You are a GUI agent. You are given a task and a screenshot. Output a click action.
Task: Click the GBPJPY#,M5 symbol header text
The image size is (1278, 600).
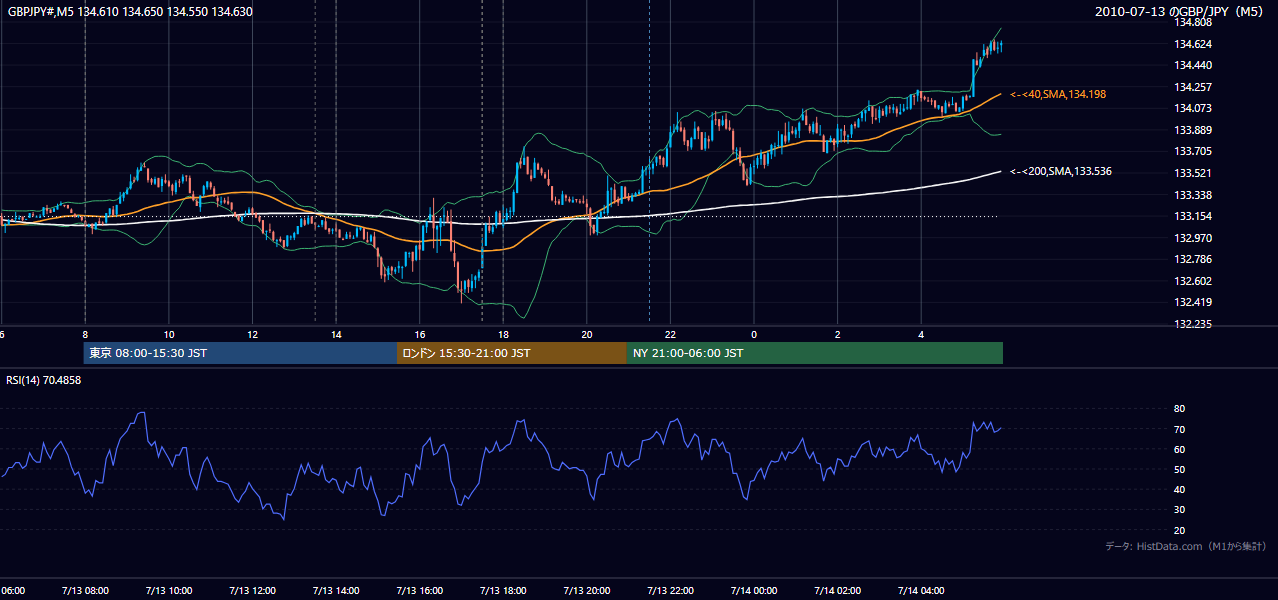coord(130,12)
